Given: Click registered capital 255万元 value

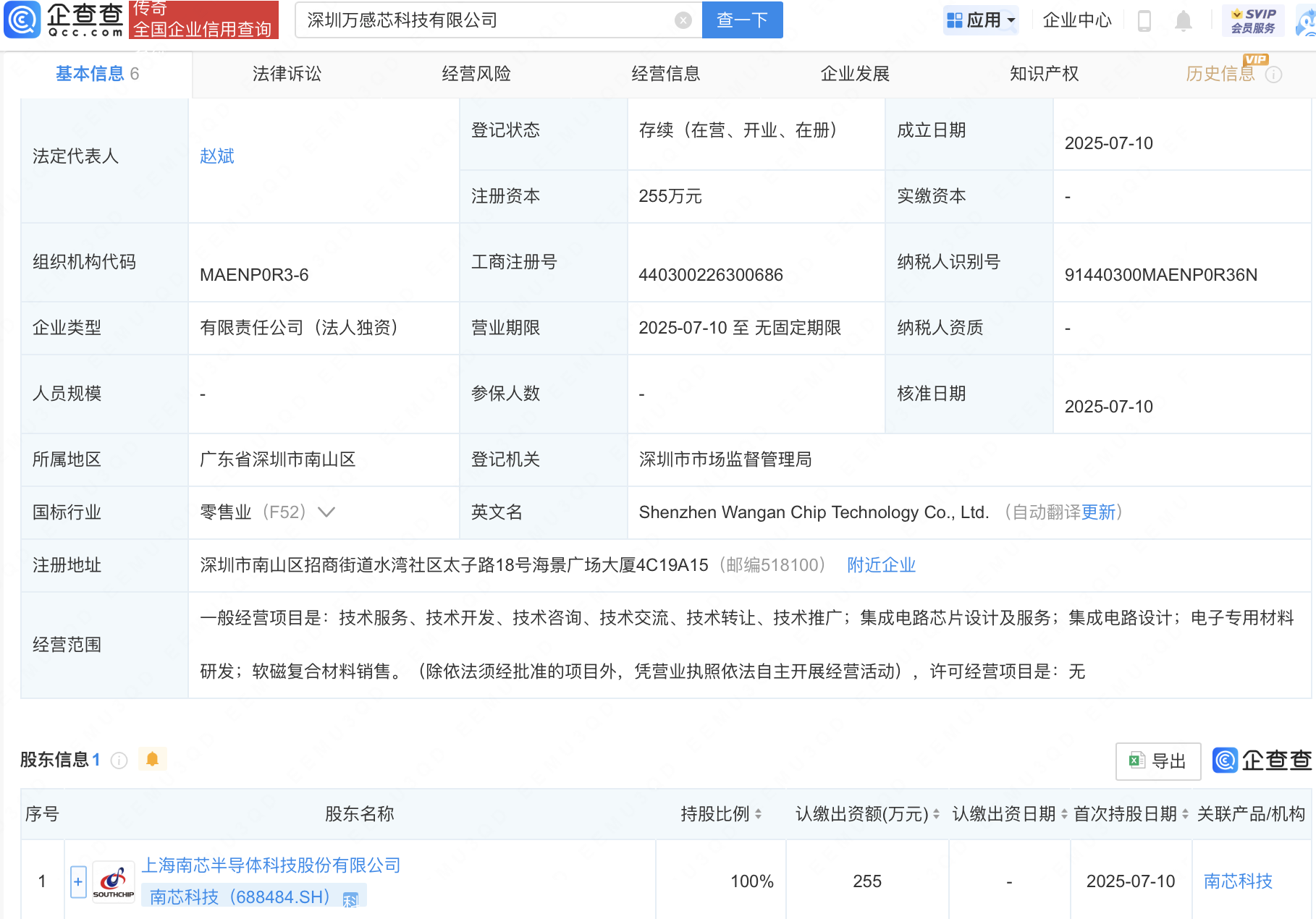Looking at the screenshot, I should click(x=670, y=196).
